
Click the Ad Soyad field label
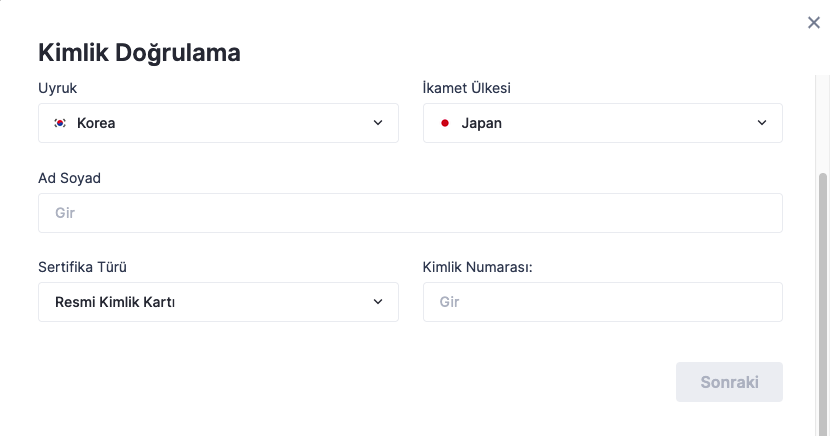70,178
